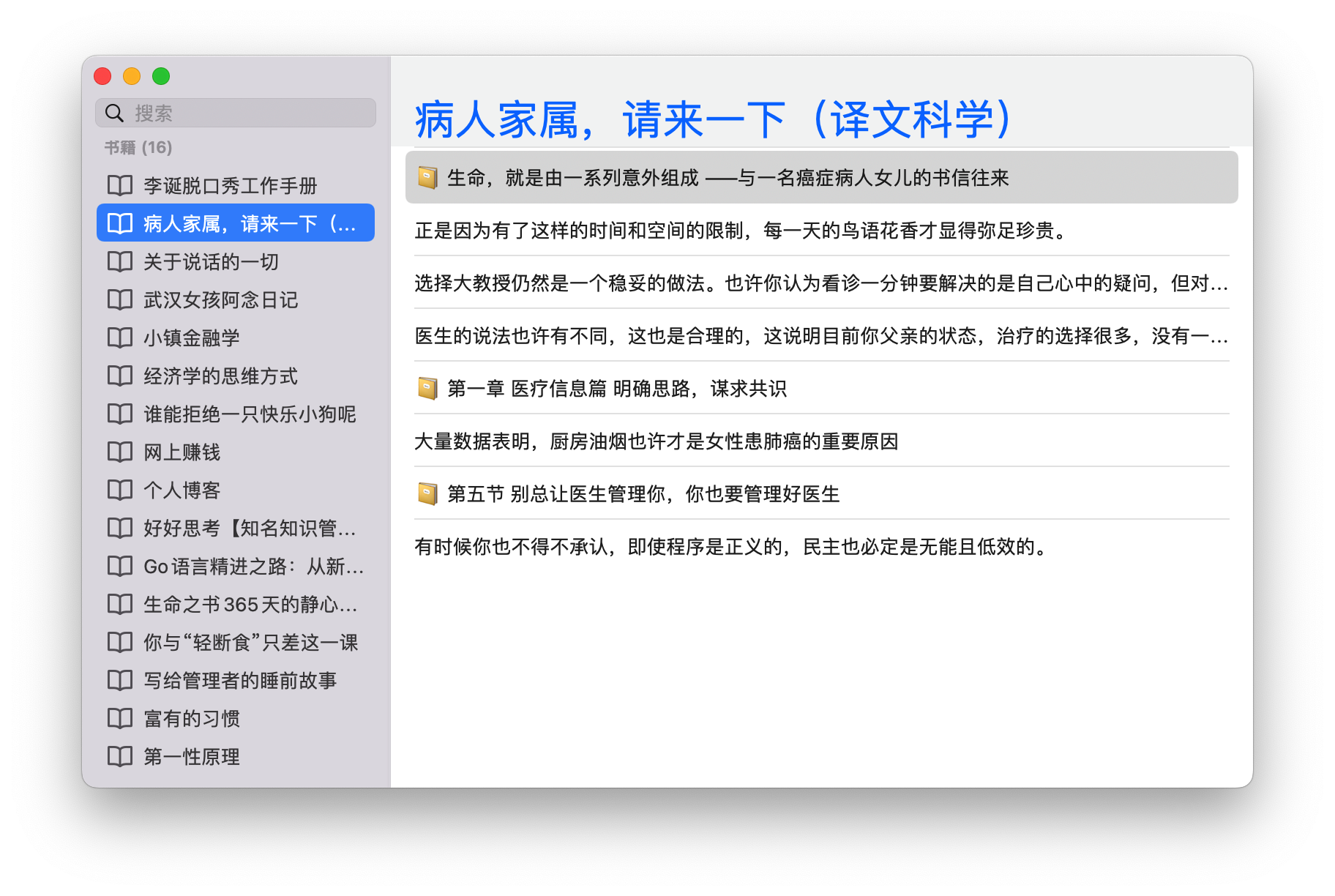Click the book icon next to 小镇金融学
The width and height of the screenshot is (1335, 896).
(119, 337)
